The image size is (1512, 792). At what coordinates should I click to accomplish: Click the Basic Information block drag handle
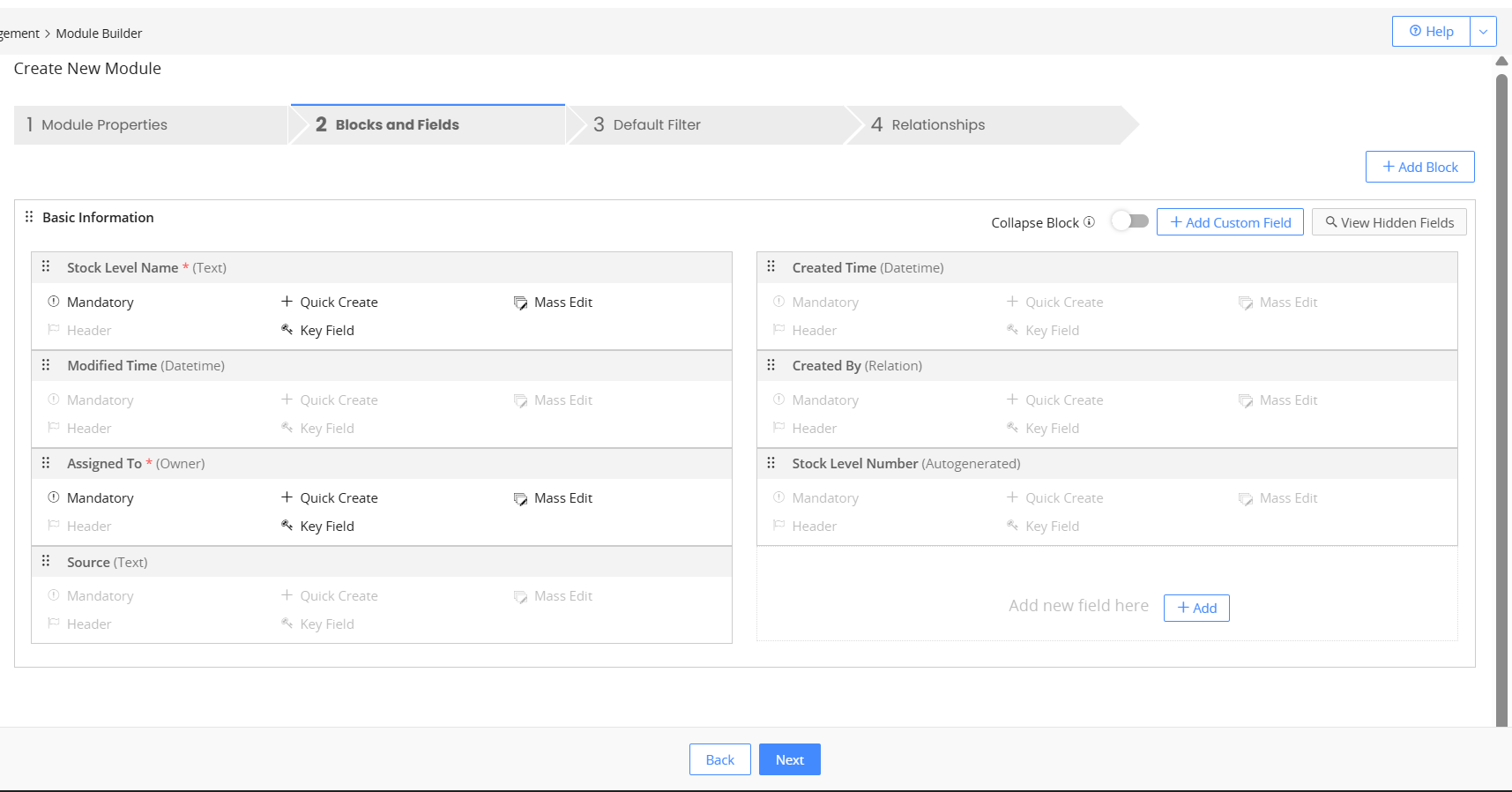[x=29, y=217]
